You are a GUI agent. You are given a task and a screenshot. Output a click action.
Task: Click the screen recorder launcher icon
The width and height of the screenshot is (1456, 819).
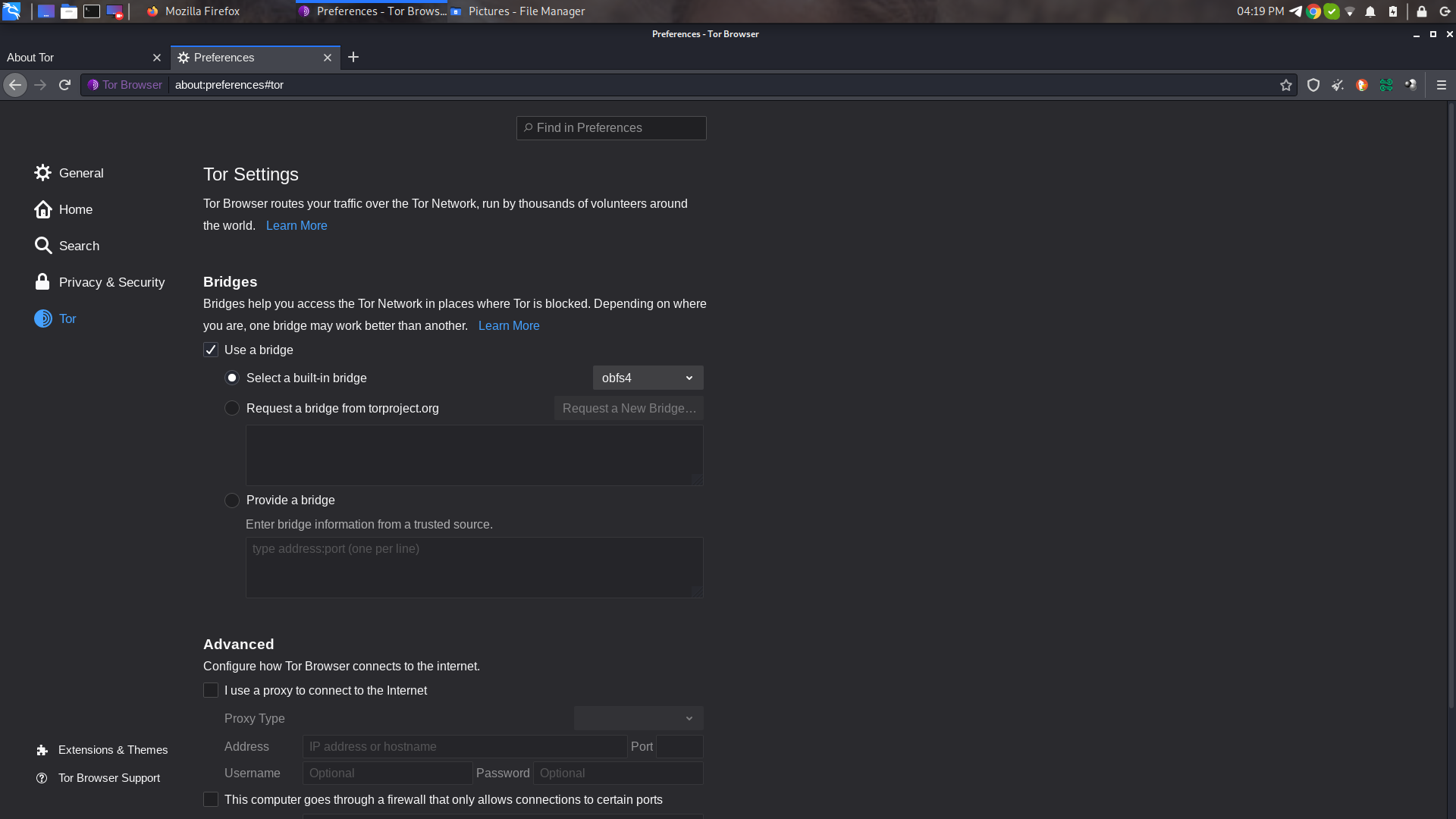tap(115, 11)
